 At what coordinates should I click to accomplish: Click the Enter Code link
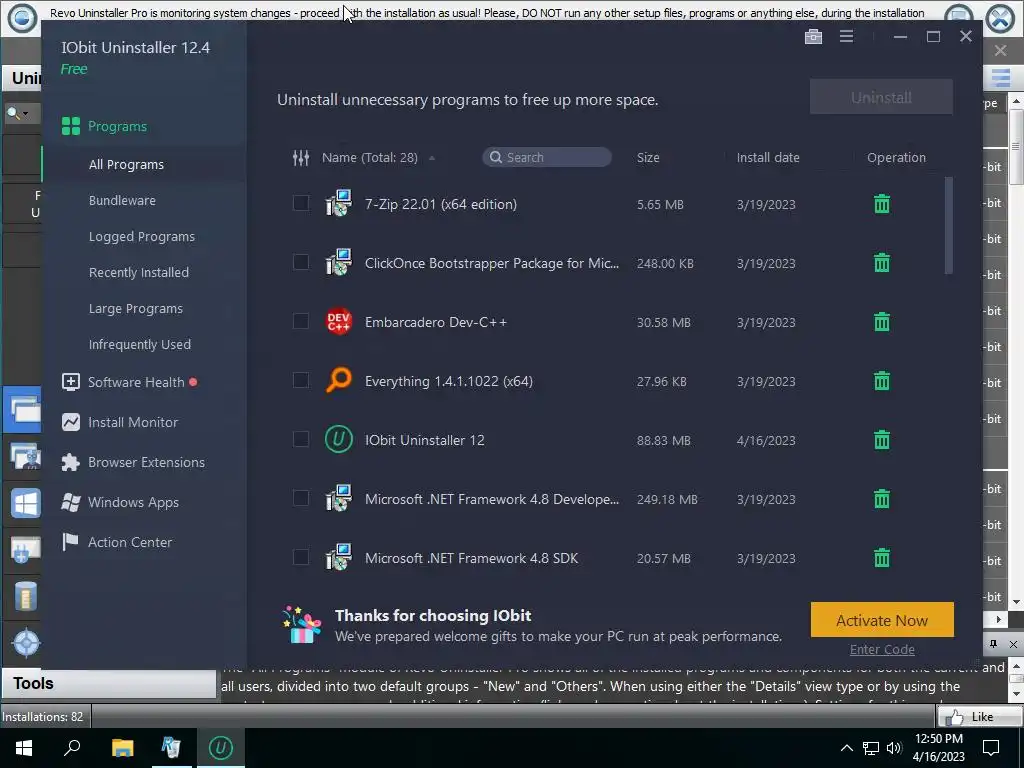[x=882, y=649]
